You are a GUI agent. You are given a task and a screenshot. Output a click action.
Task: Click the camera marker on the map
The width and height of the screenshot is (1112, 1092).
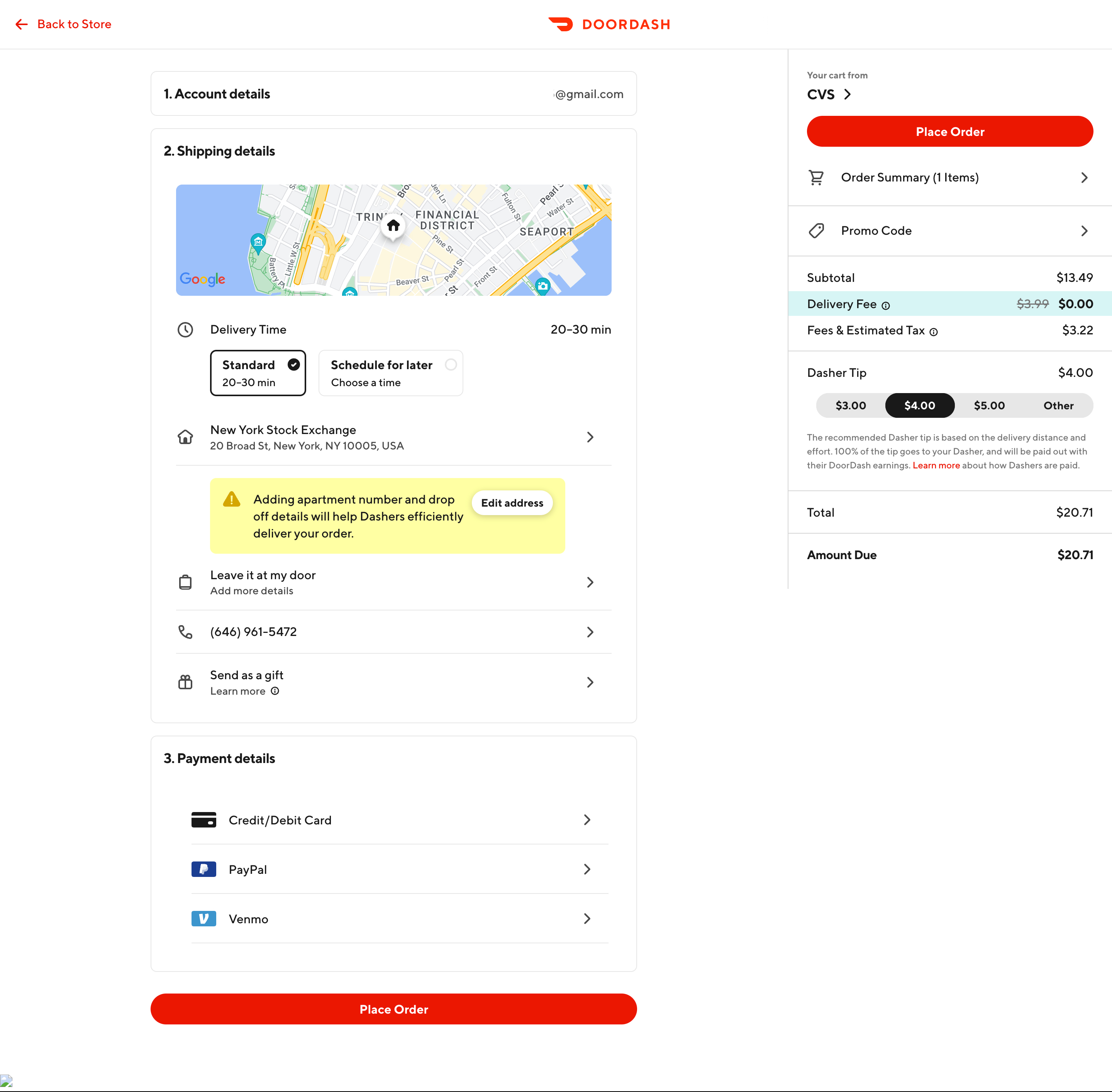tap(542, 286)
